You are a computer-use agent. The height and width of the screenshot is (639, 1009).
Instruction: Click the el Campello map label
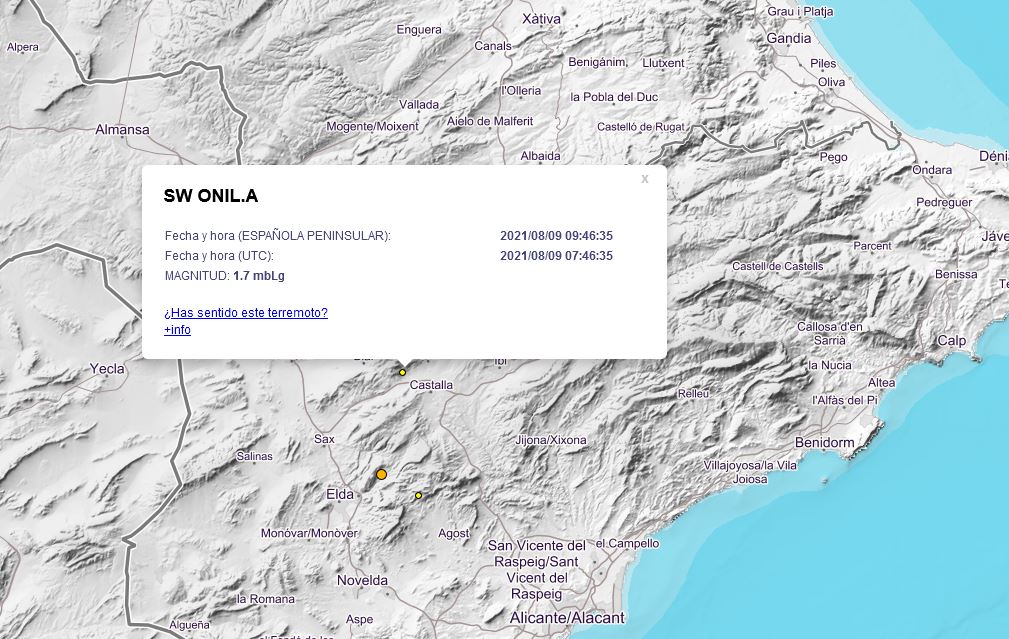(627, 544)
